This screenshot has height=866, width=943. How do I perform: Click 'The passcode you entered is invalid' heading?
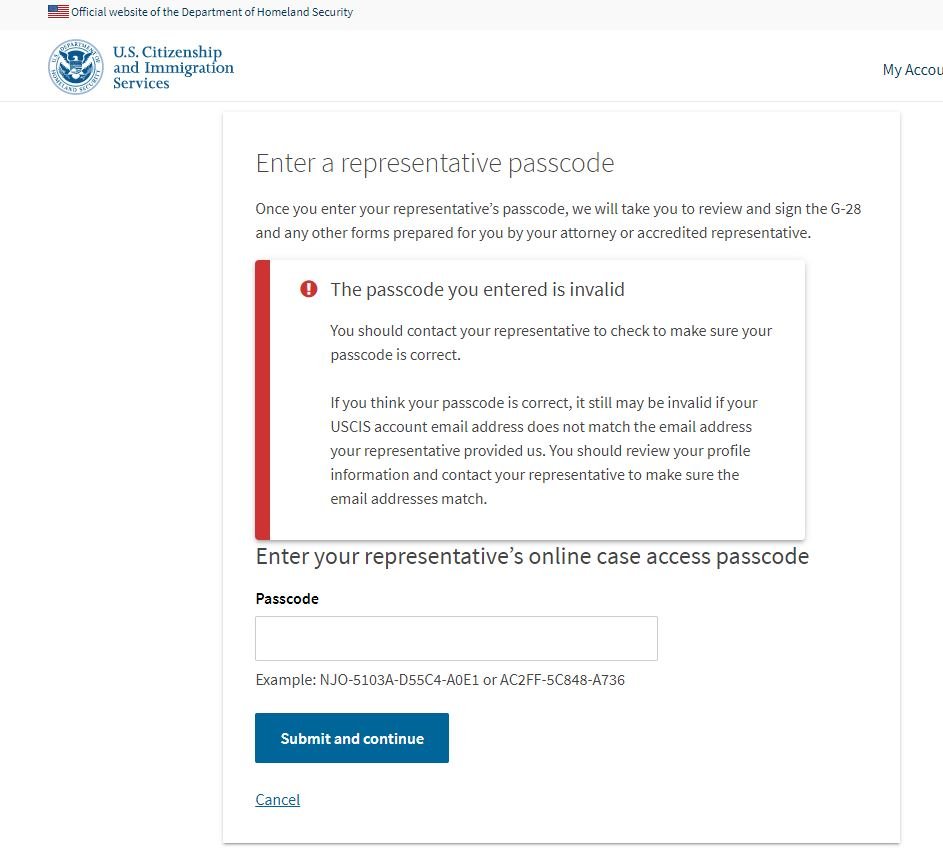pyautogui.click(x=477, y=289)
